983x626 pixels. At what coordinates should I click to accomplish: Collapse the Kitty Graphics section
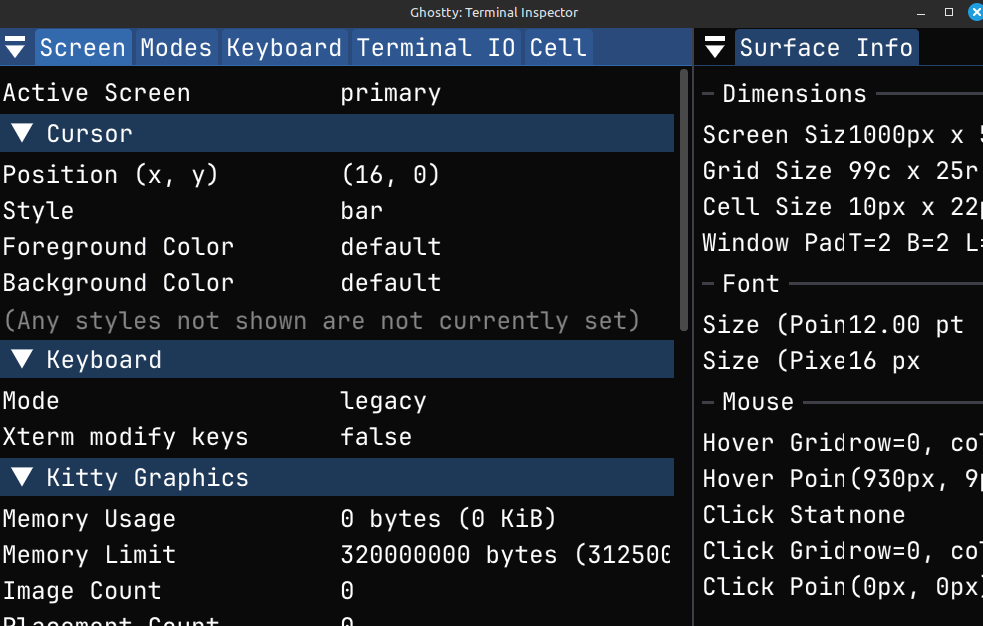point(21,477)
